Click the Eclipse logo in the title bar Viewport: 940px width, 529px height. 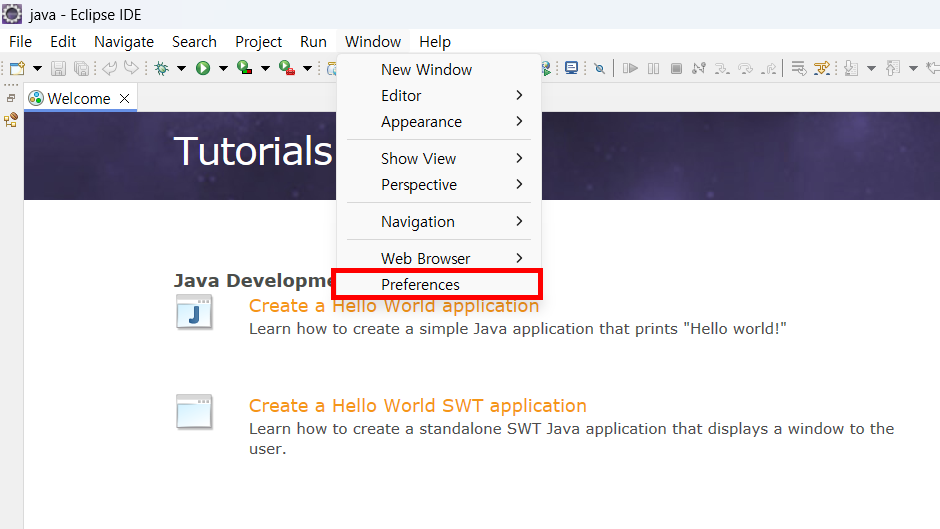[12, 14]
